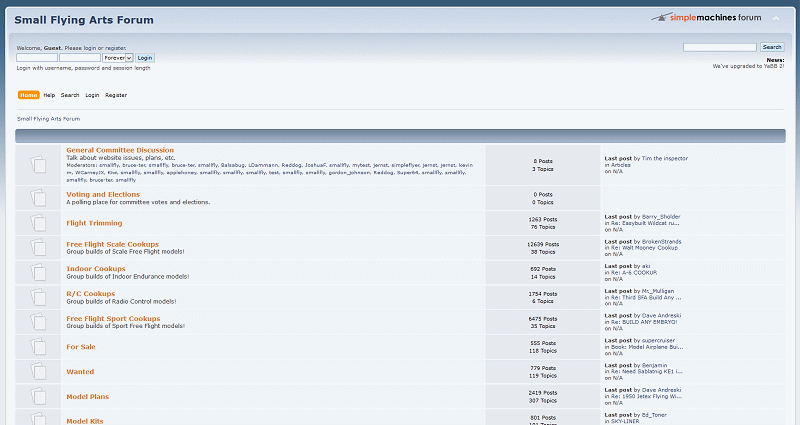Screen dimensions: 800x425
Task: Click the Voting and Elections board icon
Action: point(38,198)
